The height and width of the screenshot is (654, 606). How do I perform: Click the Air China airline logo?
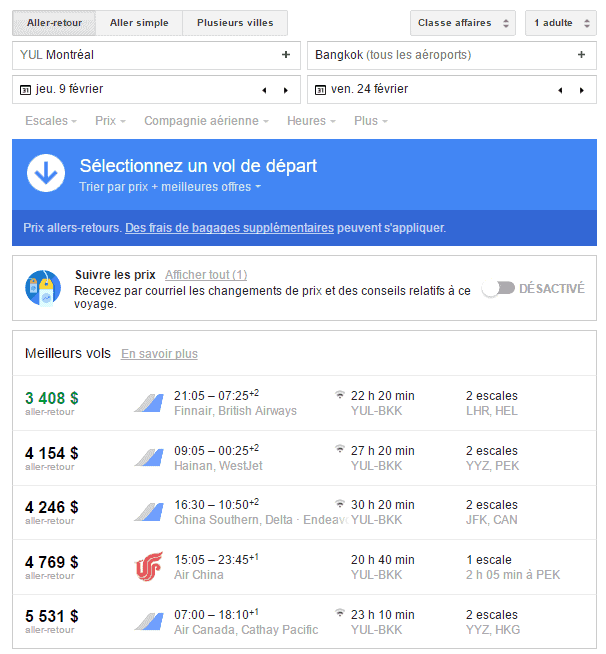[x=149, y=567]
